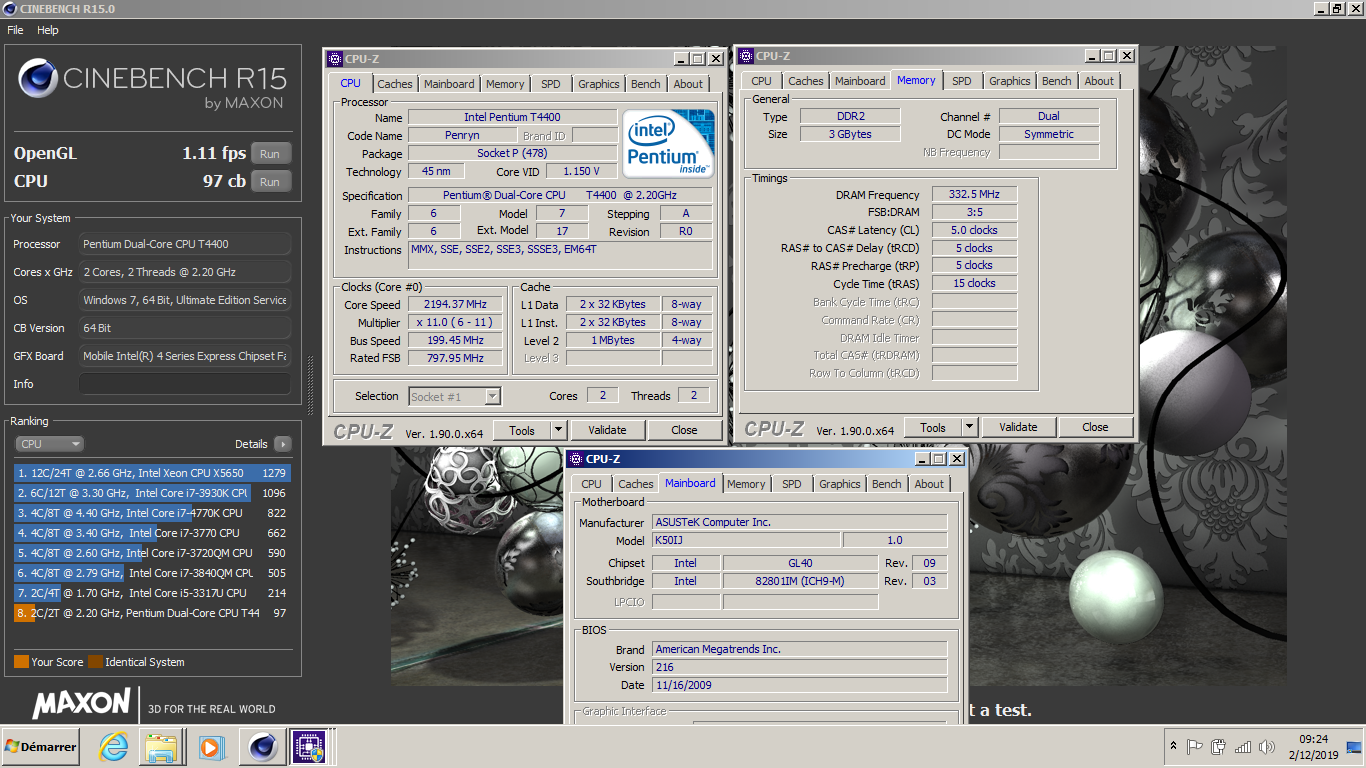Image resolution: width=1366 pixels, height=768 pixels.
Task: Switch to Graphics tab in CPU window
Action: click(599, 84)
